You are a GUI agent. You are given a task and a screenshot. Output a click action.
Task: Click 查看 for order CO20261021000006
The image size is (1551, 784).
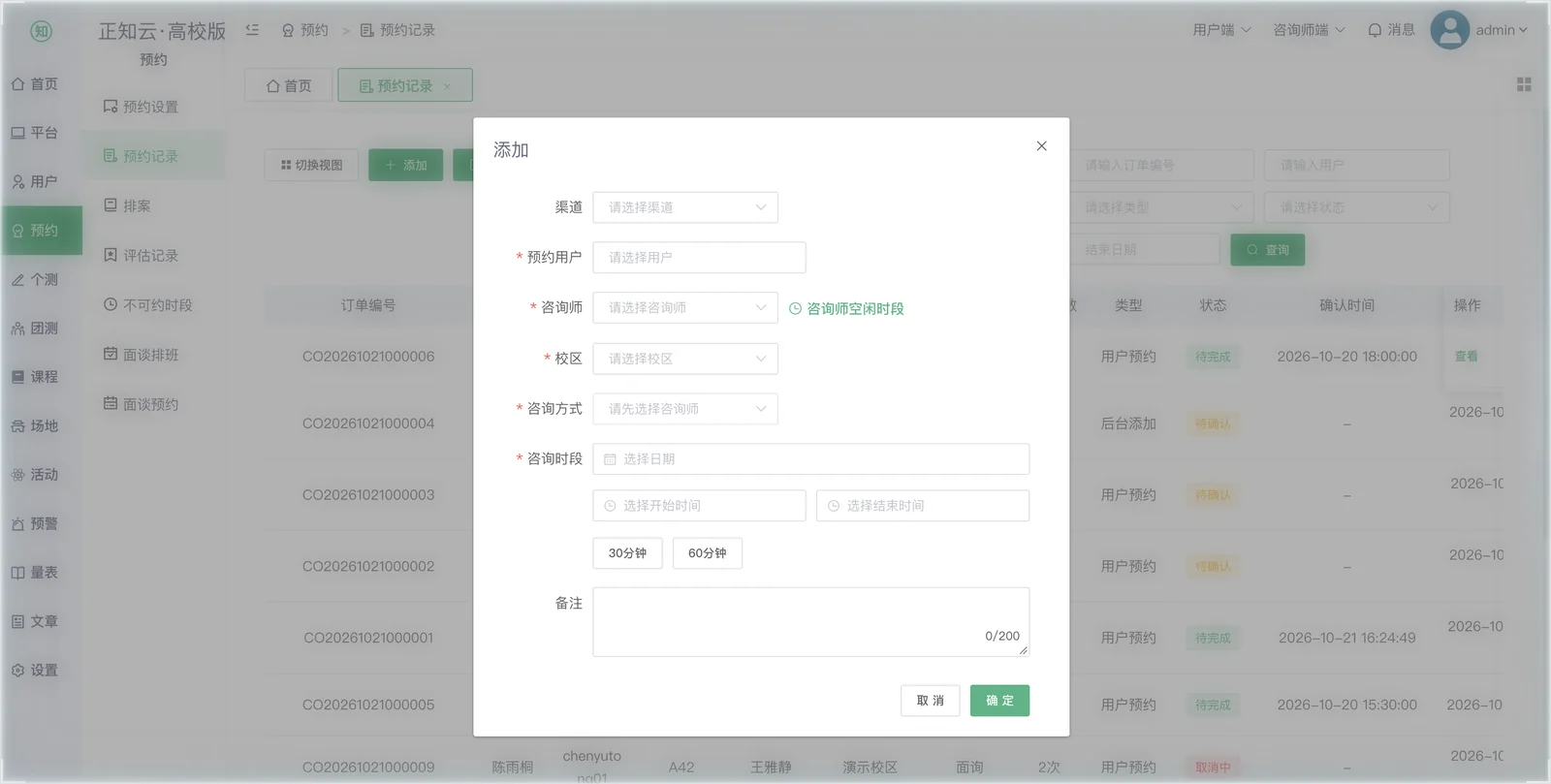(1466, 357)
